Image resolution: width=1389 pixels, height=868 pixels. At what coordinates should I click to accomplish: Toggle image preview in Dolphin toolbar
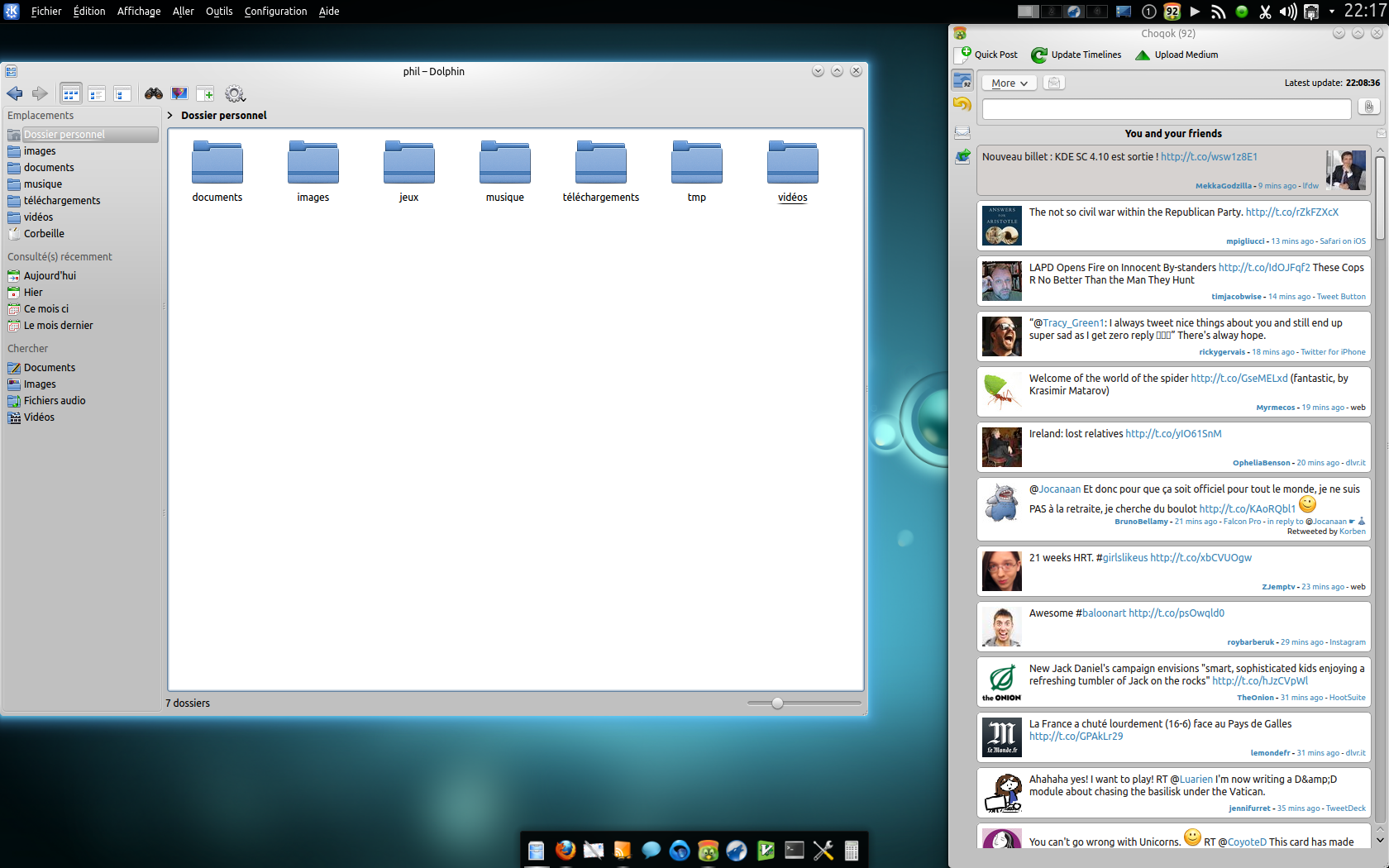pos(179,93)
